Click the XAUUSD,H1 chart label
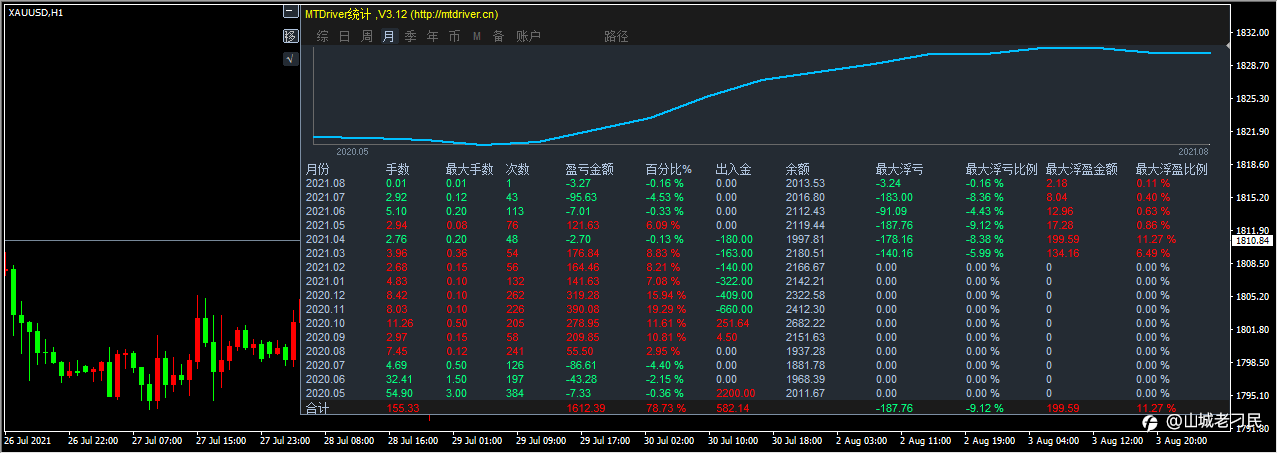The image size is (1278, 454). 36,13
